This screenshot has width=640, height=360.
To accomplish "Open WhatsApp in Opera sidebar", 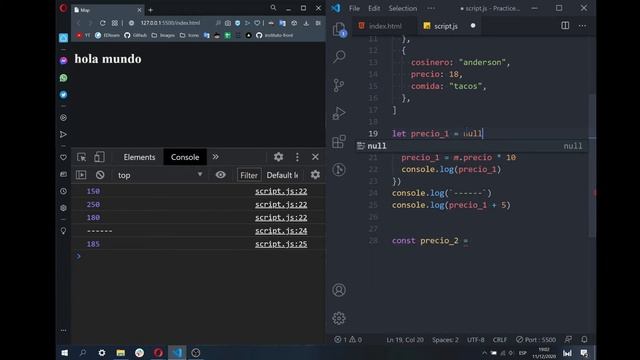I will tap(63, 78).
